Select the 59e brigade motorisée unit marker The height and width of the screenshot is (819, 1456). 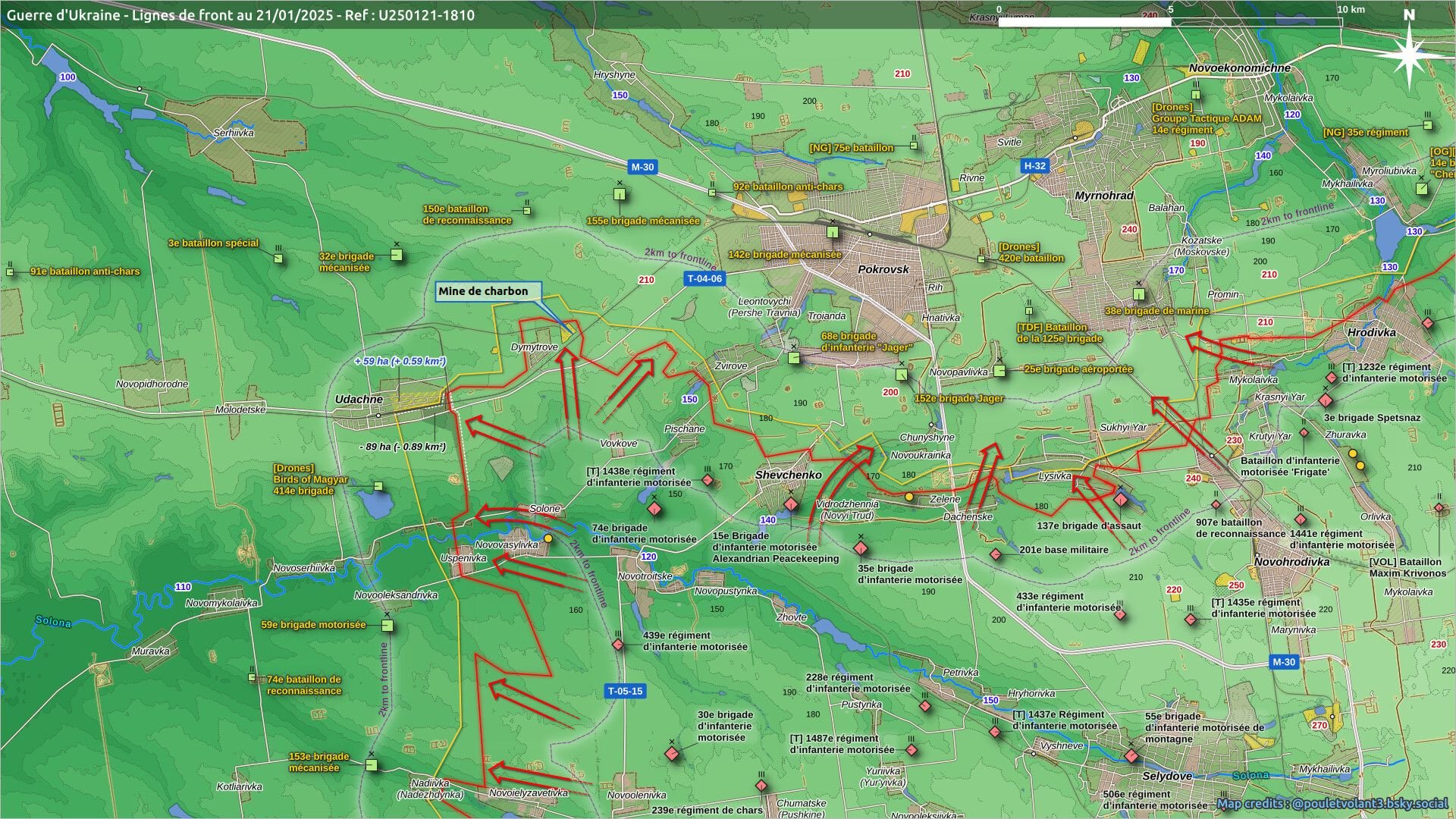coord(388,626)
